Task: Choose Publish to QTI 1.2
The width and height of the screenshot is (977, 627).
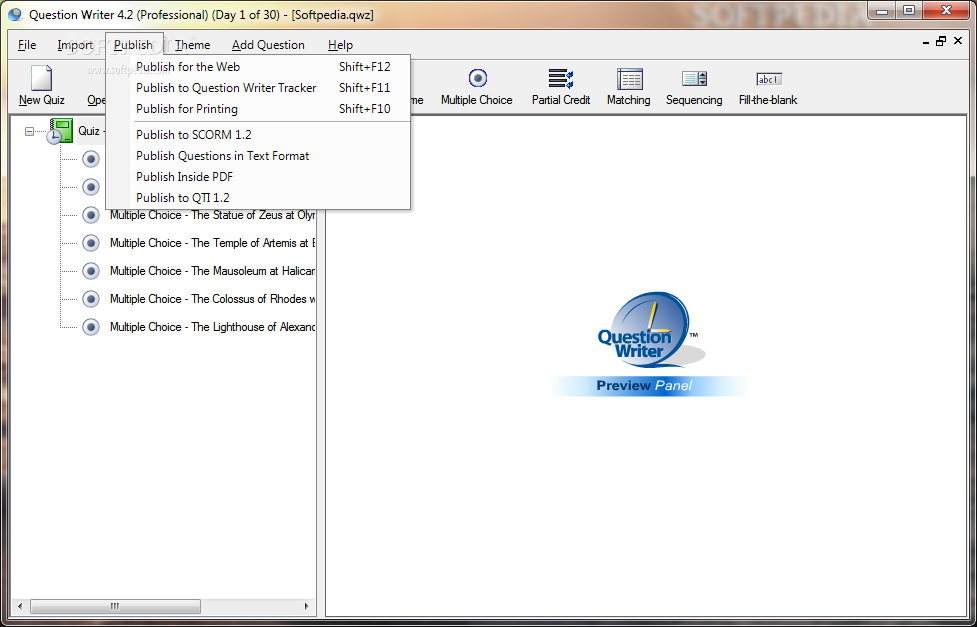Action: [x=258, y=198]
